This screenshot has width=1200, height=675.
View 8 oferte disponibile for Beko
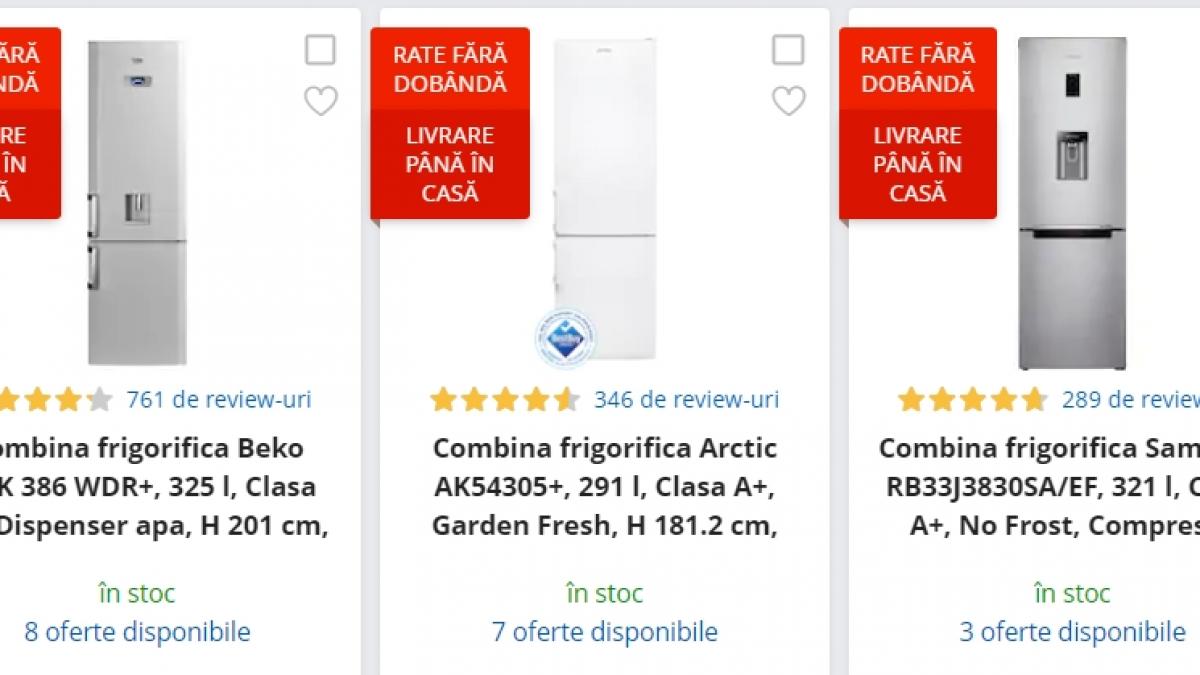point(137,632)
